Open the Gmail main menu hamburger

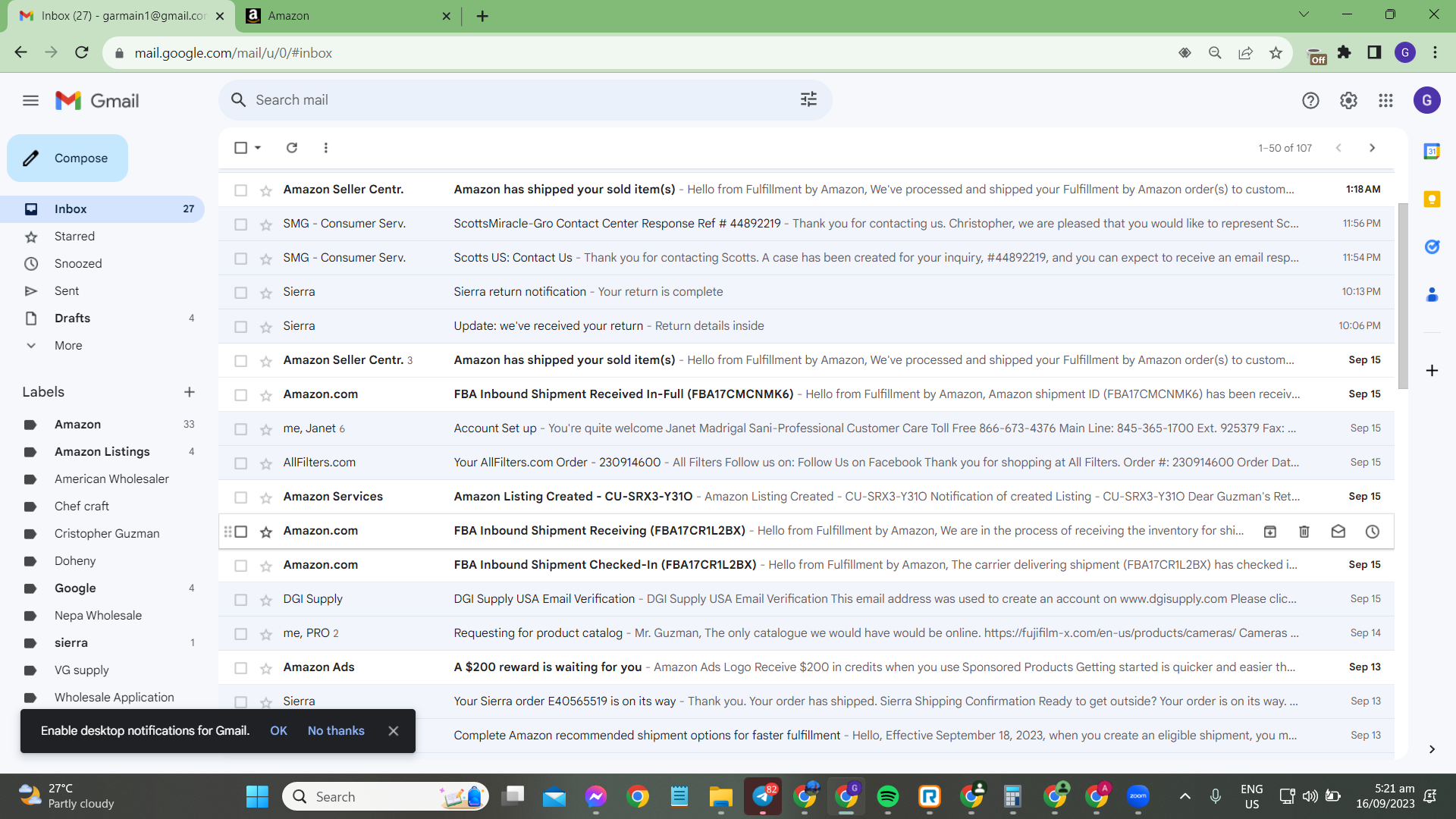click(30, 100)
